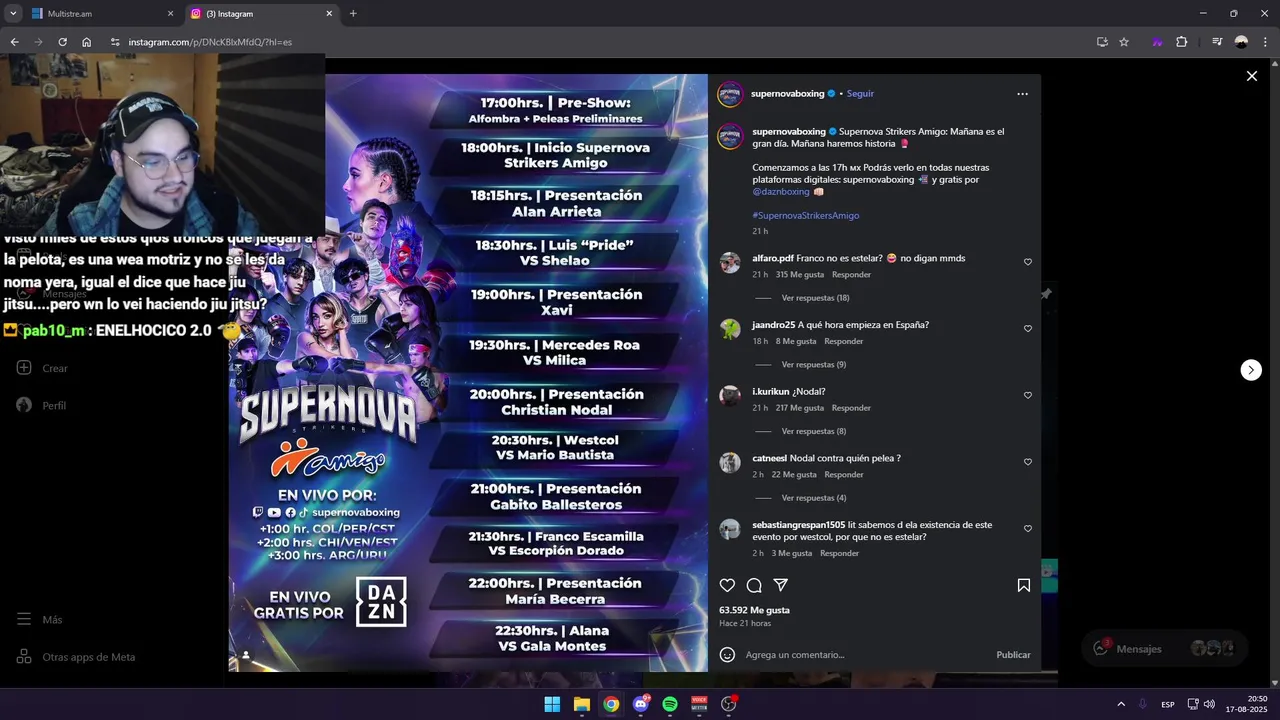The height and width of the screenshot is (720, 1280).
Task: Open supernovaboxing header avatar
Action: coord(730,94)
